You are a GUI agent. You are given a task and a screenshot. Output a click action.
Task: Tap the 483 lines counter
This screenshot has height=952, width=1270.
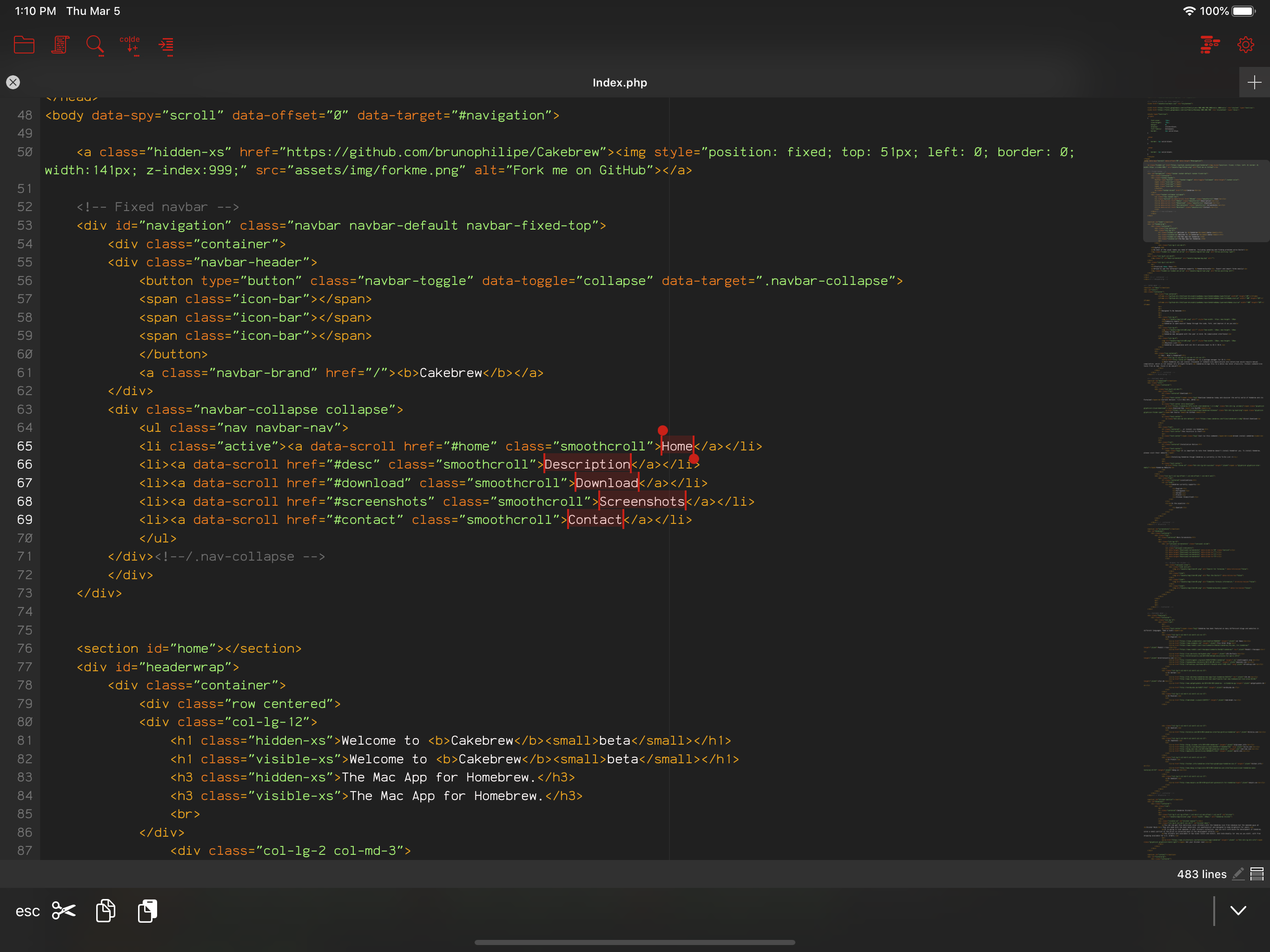[x=1201, y=874]
